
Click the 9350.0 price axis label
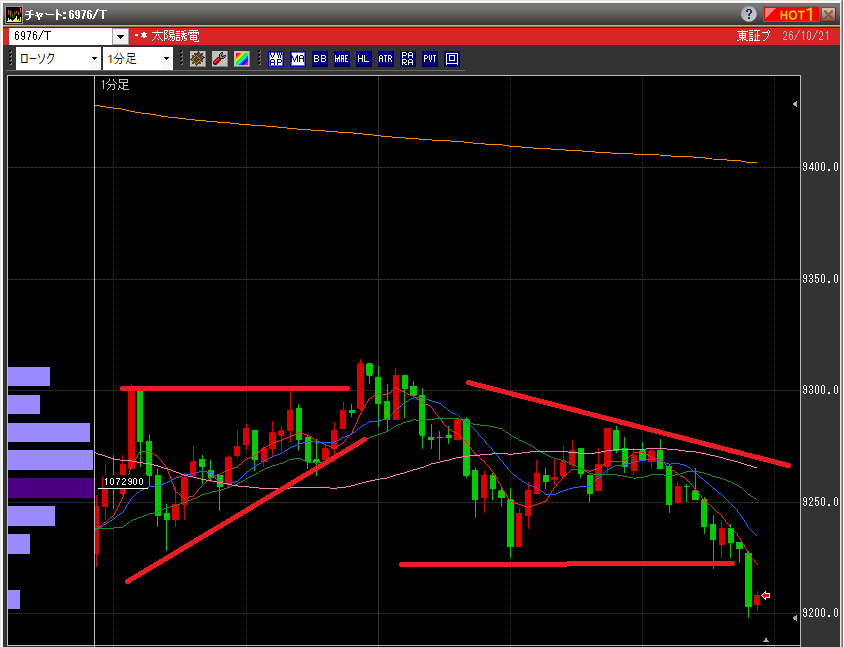[x=820, y=279]
